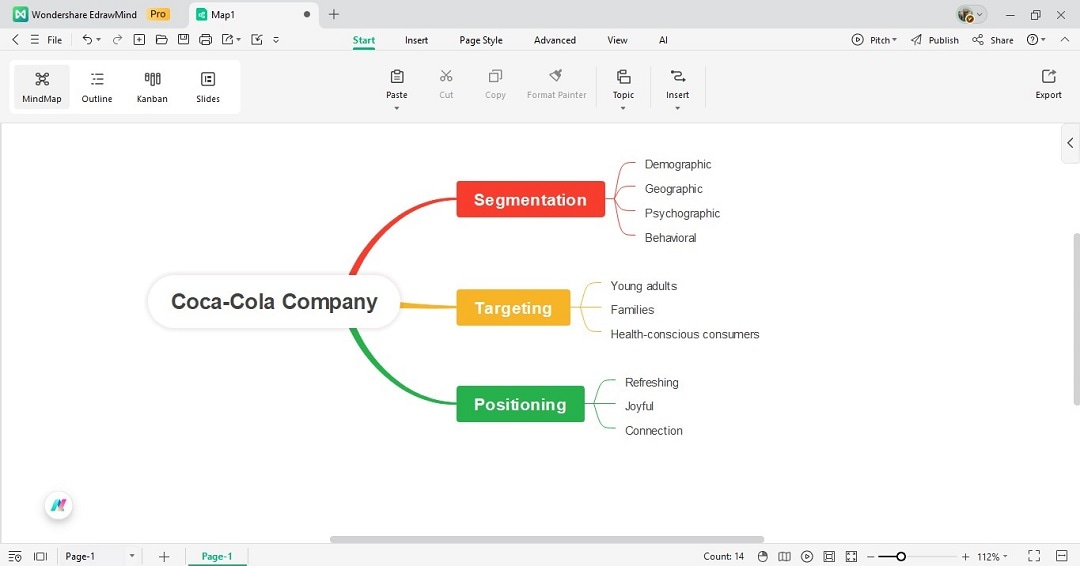Image resolution: width=1080 pixels, height=566 pixels.
Task: Click the Export button
Action: (x=1048, y=84)
